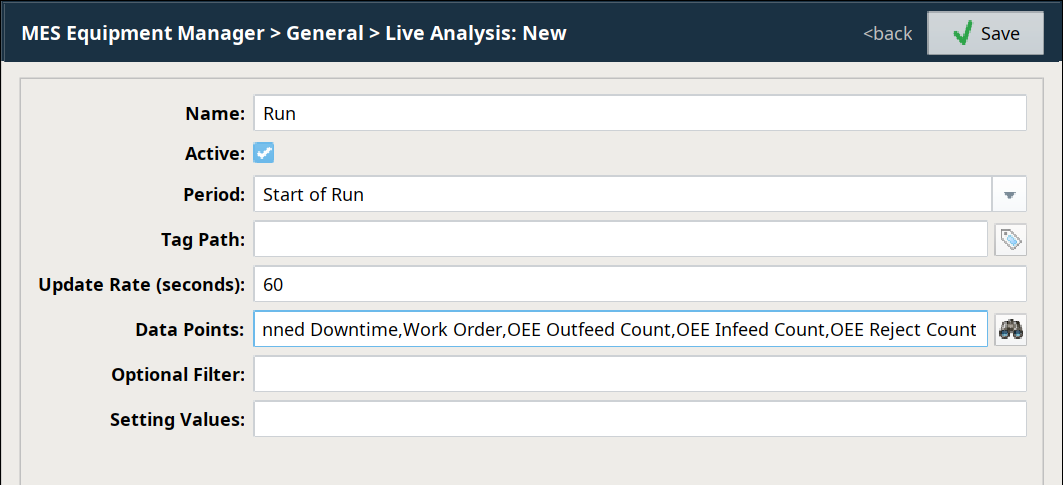This screenshot has height=485, width=1063.
Task: Click the Period label
Action: [x=214, y=195]
